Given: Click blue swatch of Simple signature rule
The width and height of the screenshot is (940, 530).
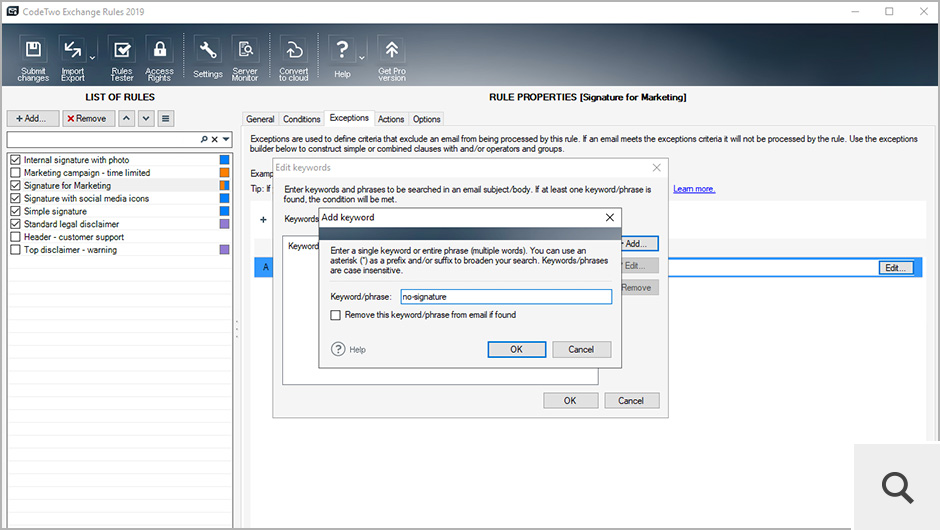Looking at the screenshot, I should (x=224, y=211).
